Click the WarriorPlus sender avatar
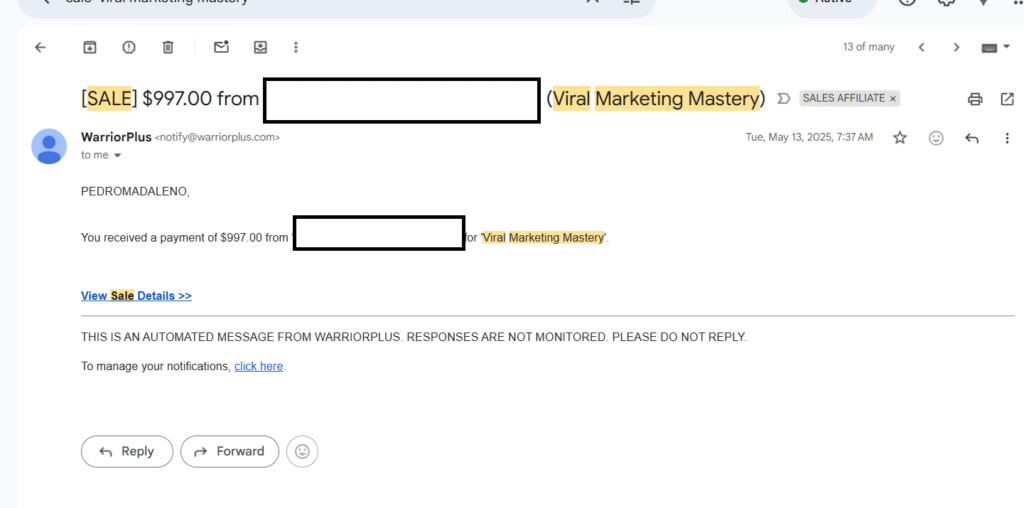This screenshot has height=508, width=1024. pos(49,146)
